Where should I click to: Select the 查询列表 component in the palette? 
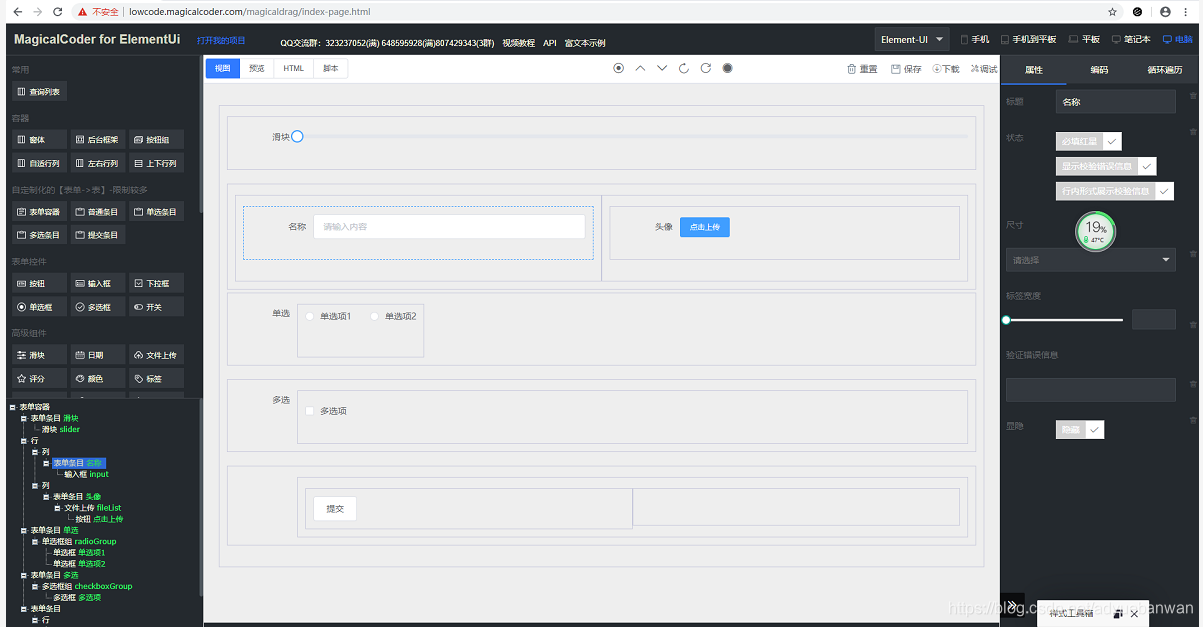[39, 91]
